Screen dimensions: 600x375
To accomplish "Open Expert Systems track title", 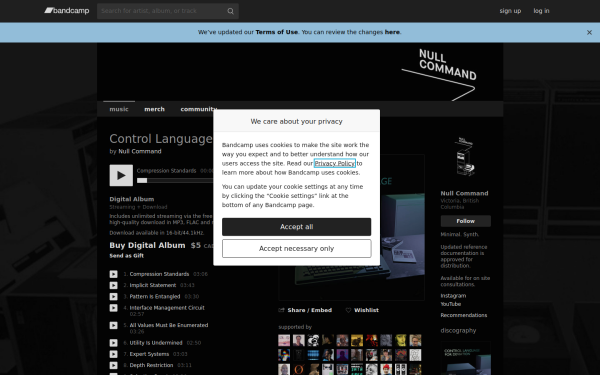I will [149, 354].
